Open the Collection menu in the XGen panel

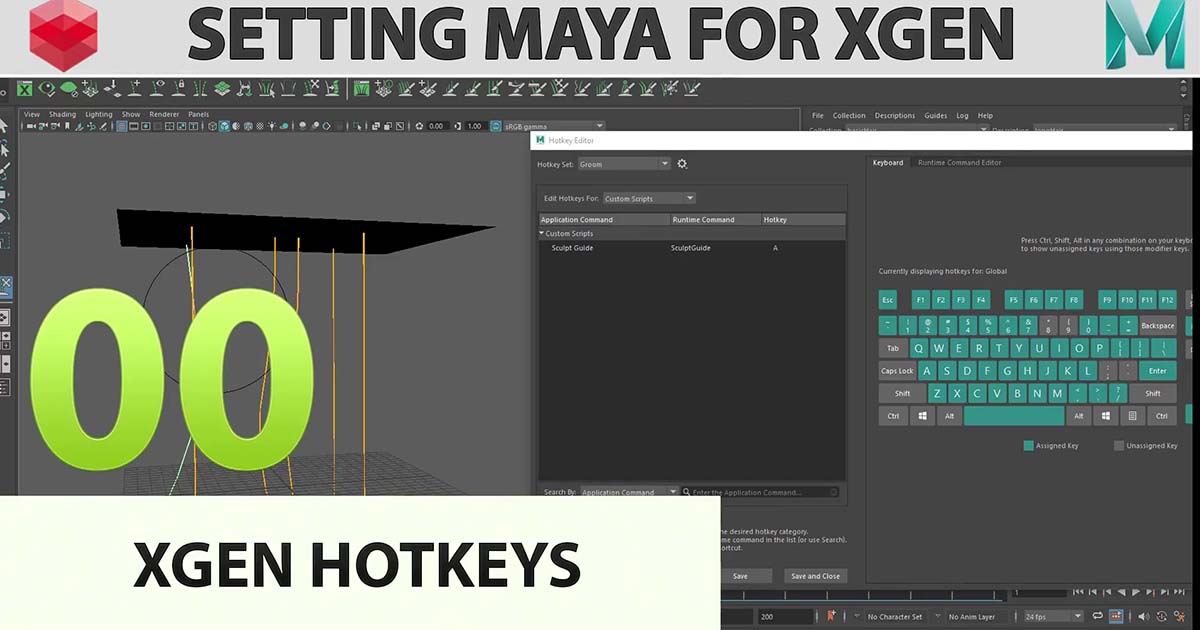click(x=849, y=115)
